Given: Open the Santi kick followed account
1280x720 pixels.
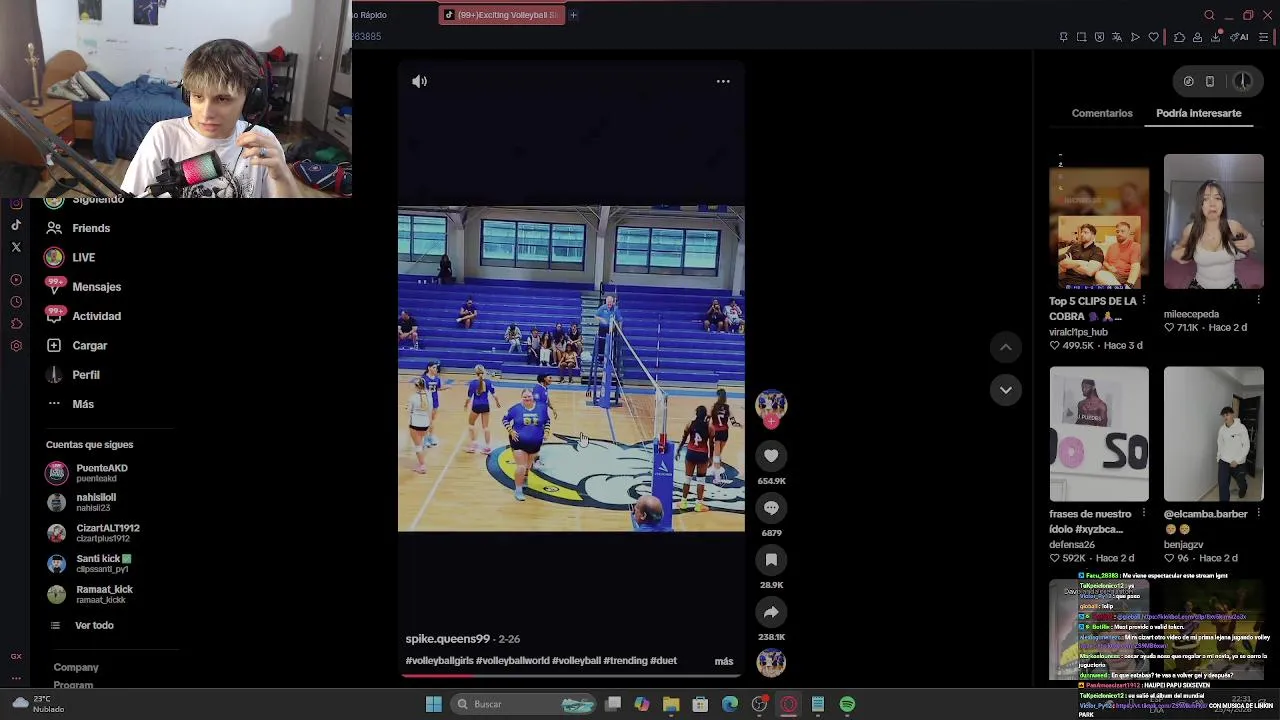Looking at the screenshot, I should pyautogui.click(x=90, y=563).
